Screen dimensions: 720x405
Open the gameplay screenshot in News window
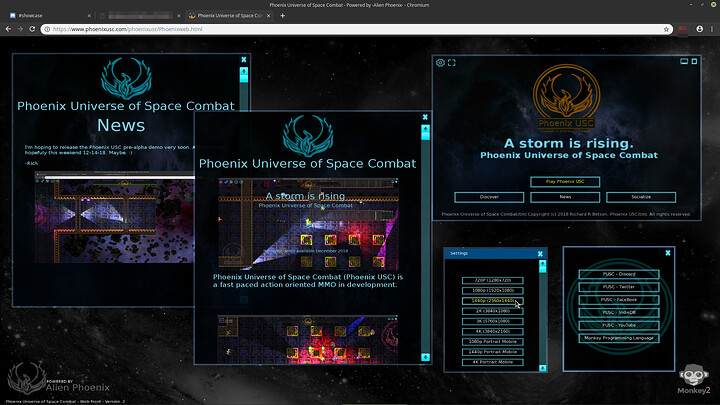(115, 217)
